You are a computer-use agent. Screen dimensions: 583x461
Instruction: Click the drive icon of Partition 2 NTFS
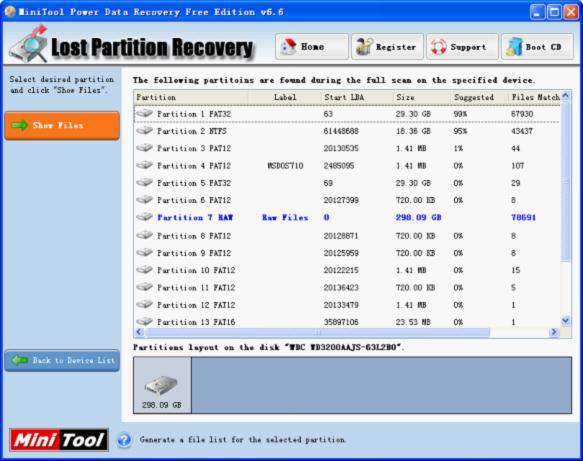(145, 130)
